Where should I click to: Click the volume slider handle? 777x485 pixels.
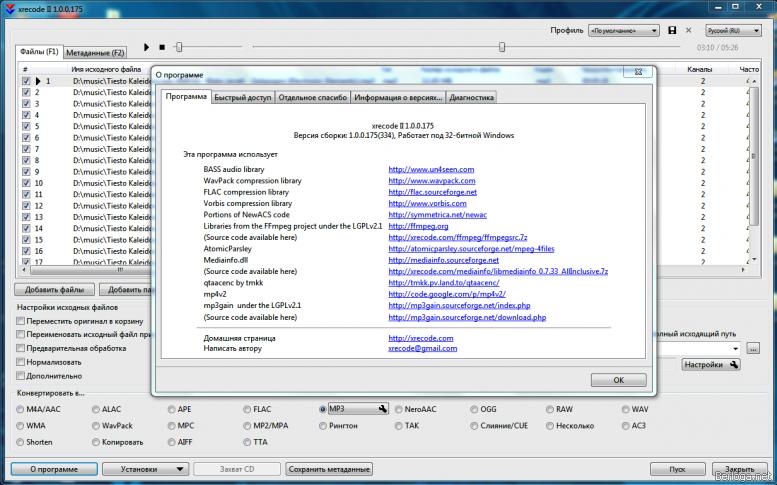click(x=179, y=47)
